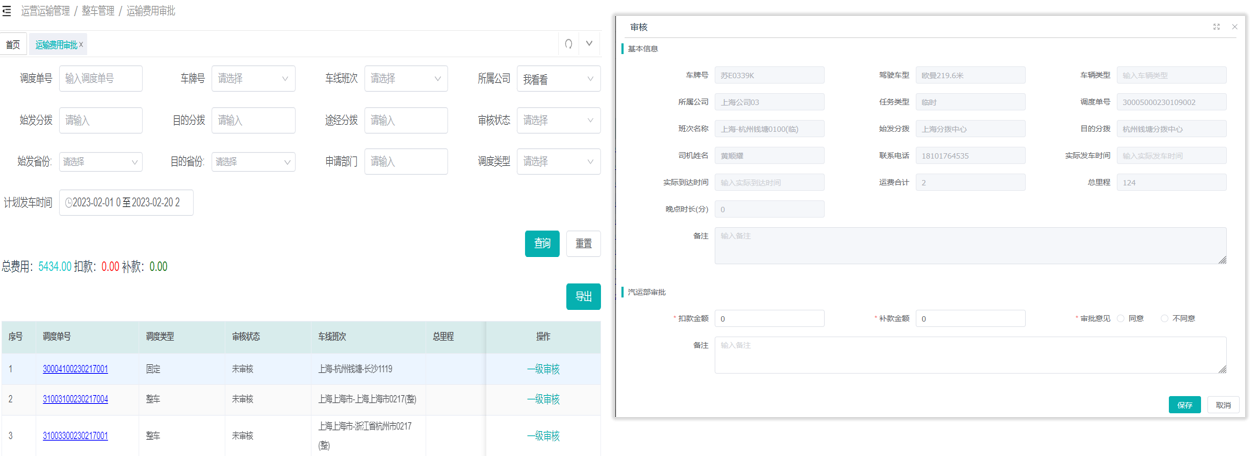This screenshot has width=1252, height=456.
Task: Expand the 车牌号 dropdown
Action: coord(253,79)
